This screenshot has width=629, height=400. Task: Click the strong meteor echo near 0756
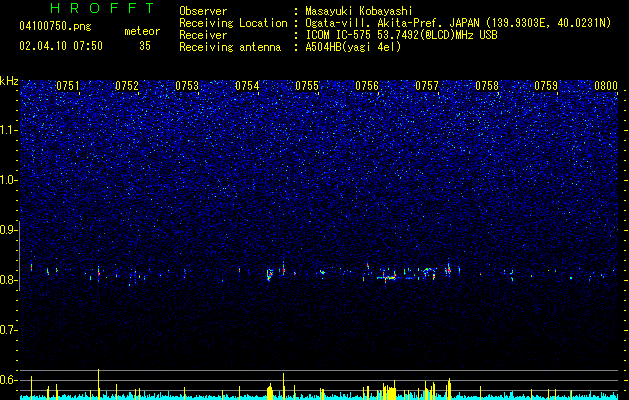coord(388,276)
